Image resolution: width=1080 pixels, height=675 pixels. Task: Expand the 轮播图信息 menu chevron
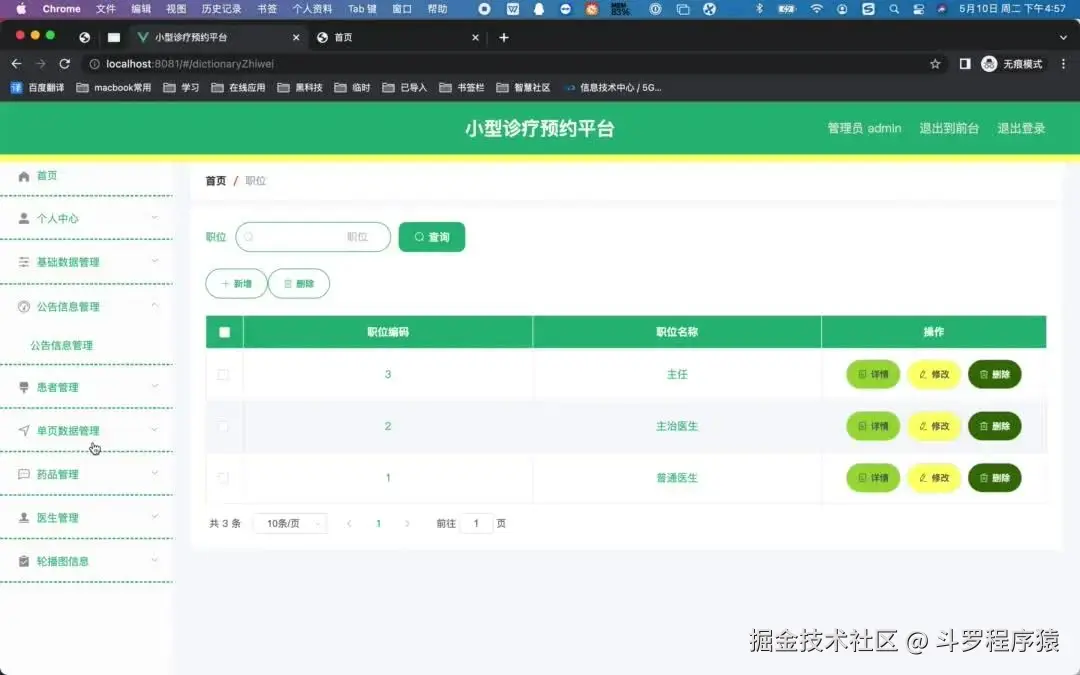[154, 560]
